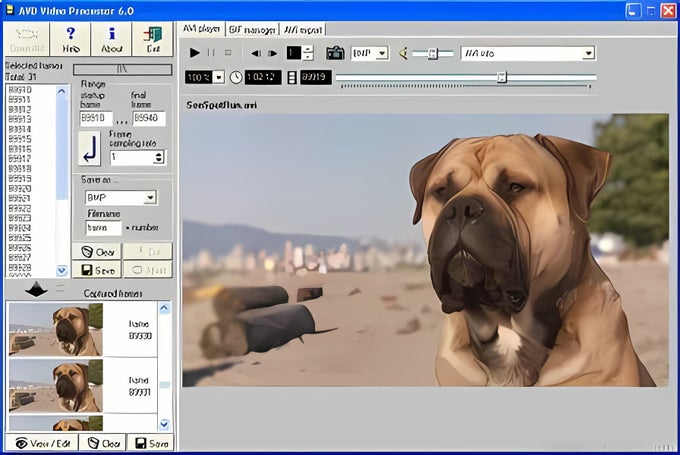Switch to the GIF manager tab
The image size is (680, 455).
point(252,29)
